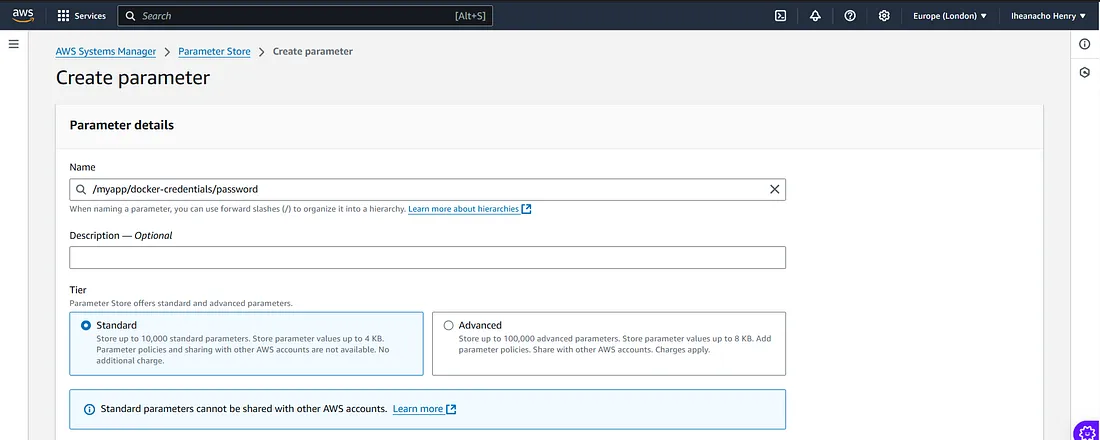
Task: Click the AWS logo home icon
Action: coord(22,15)
